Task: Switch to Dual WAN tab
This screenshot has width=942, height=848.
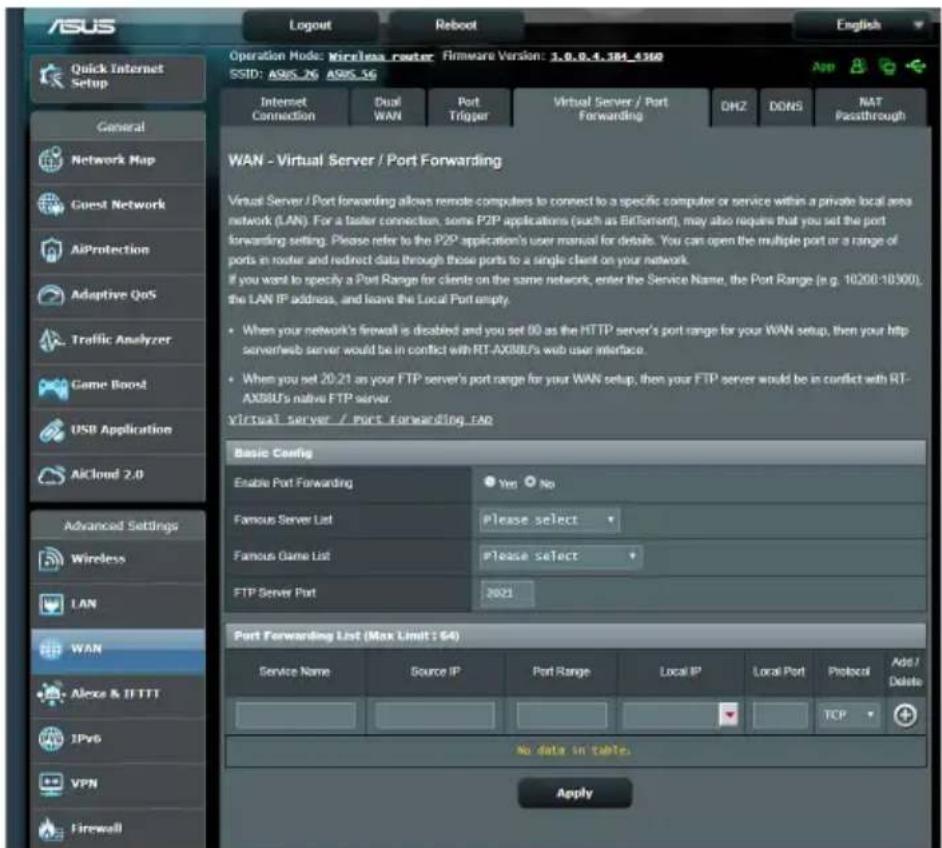Action: (x=387, y=109)
